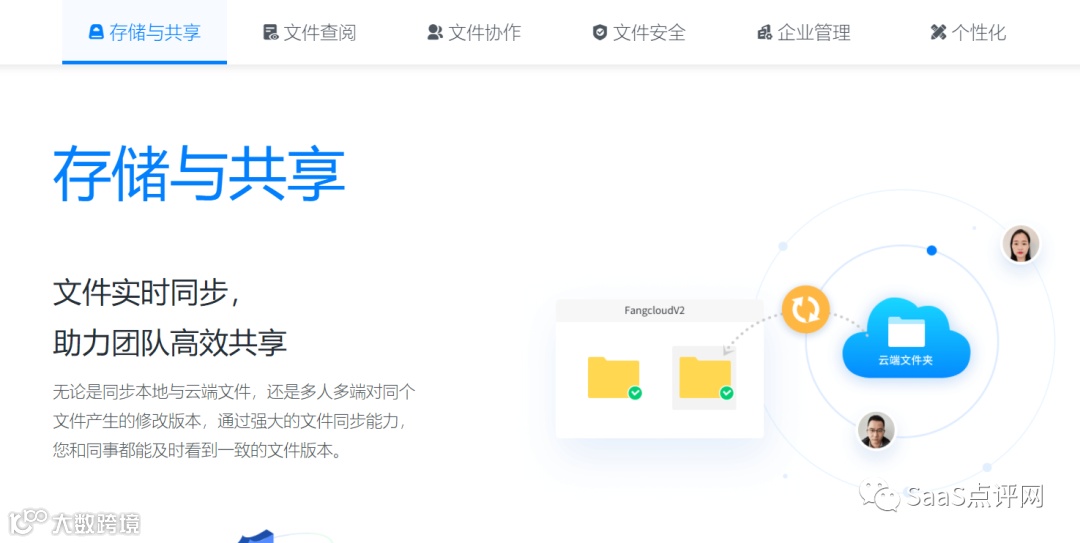This screenshot has height=543, width=1080.
Task: Select the 文件协作 tab
Action: coord(475,32)
